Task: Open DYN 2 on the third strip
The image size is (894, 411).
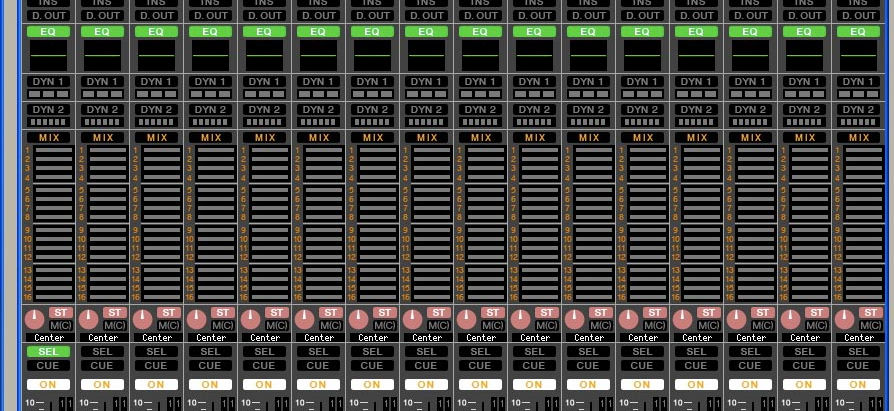Action: tap(156, 109)
